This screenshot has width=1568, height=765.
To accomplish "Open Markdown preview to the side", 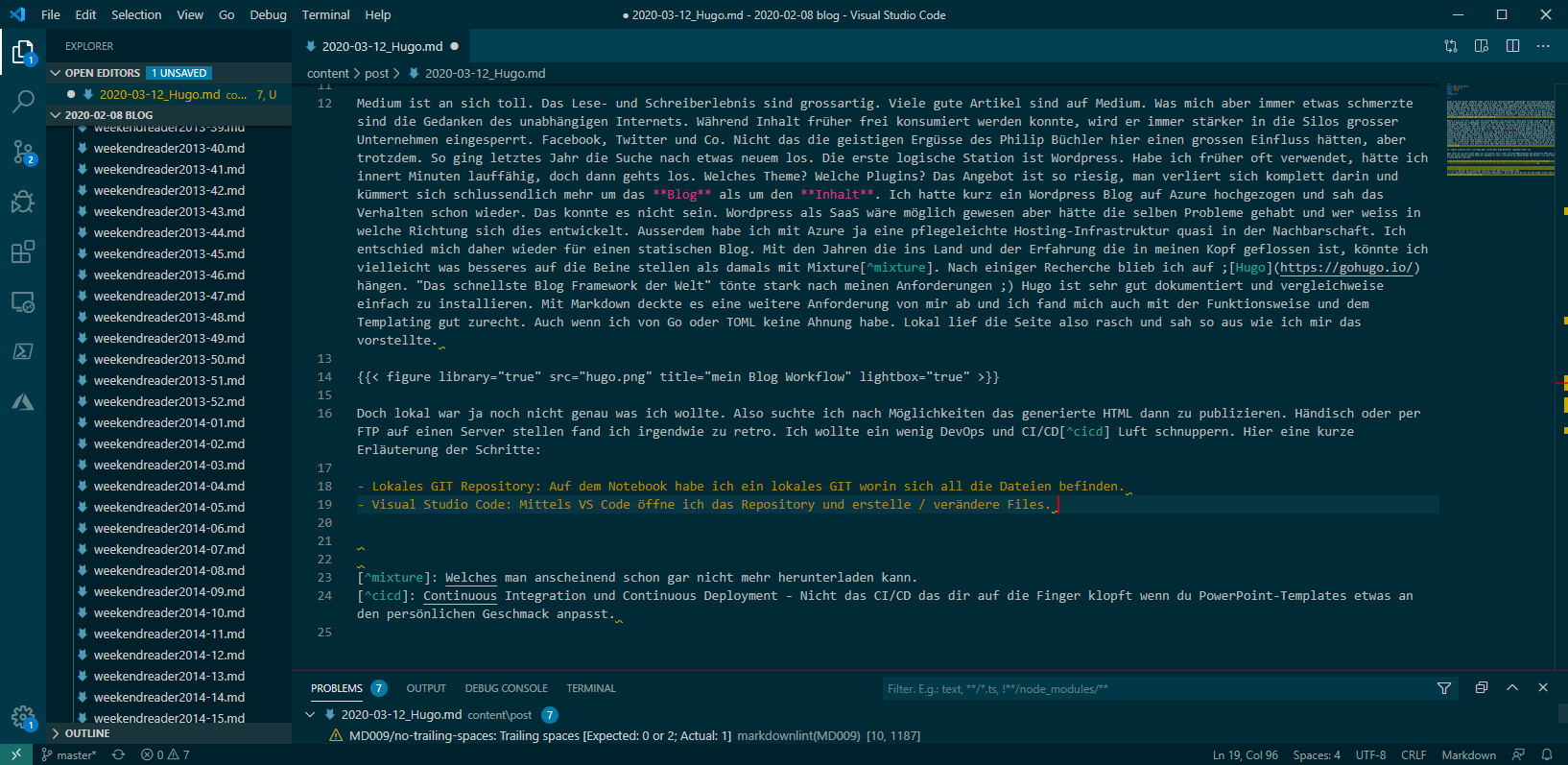I will coord(1482,46).
